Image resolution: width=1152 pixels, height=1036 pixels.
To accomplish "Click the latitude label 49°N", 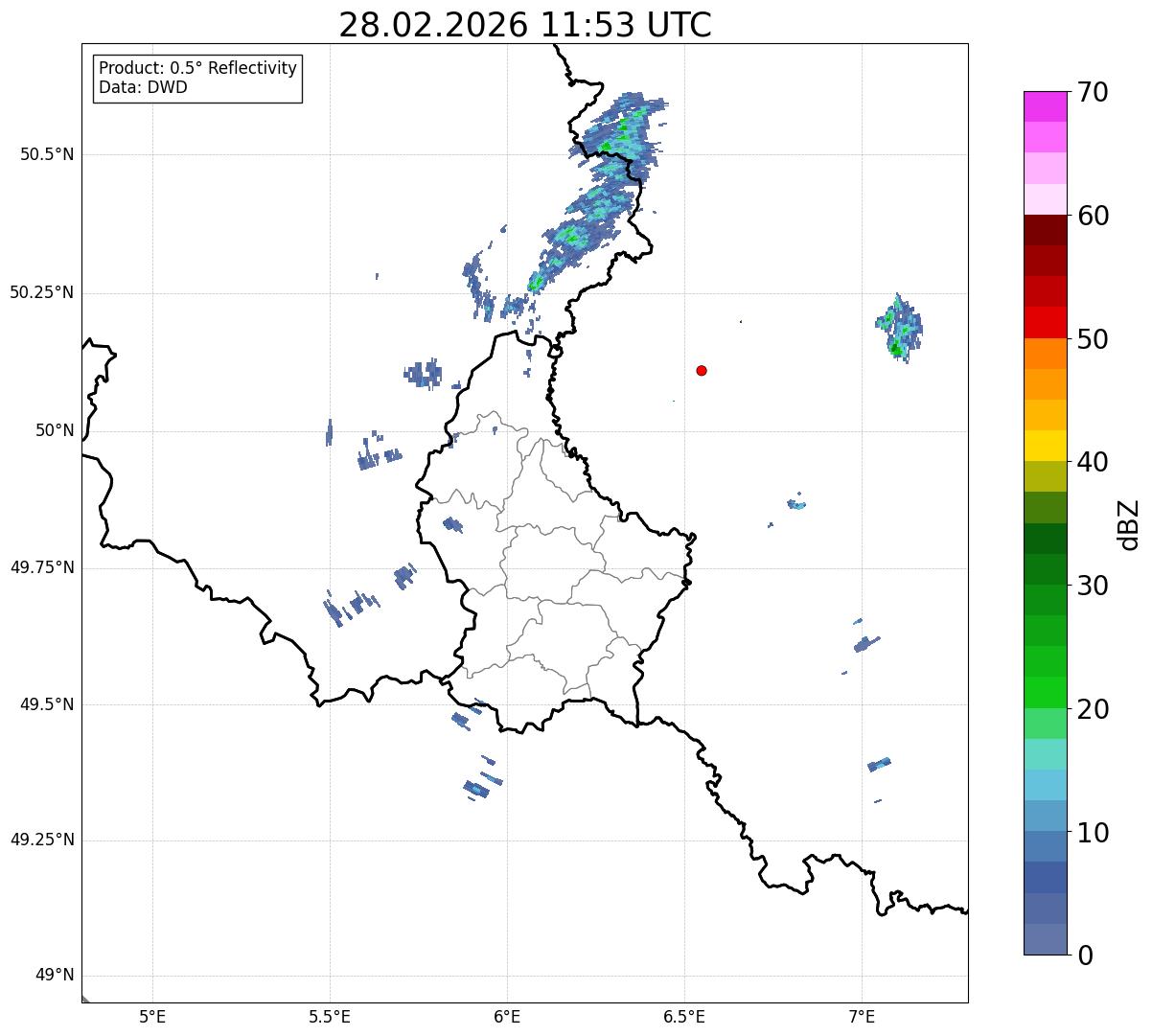I will (55, 976).
